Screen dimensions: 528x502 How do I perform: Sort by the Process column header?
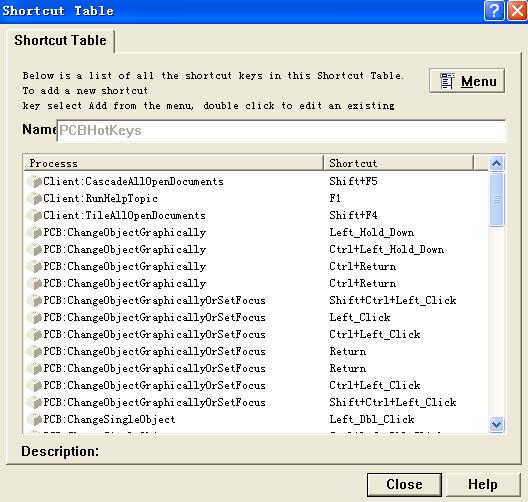[173, 163]
